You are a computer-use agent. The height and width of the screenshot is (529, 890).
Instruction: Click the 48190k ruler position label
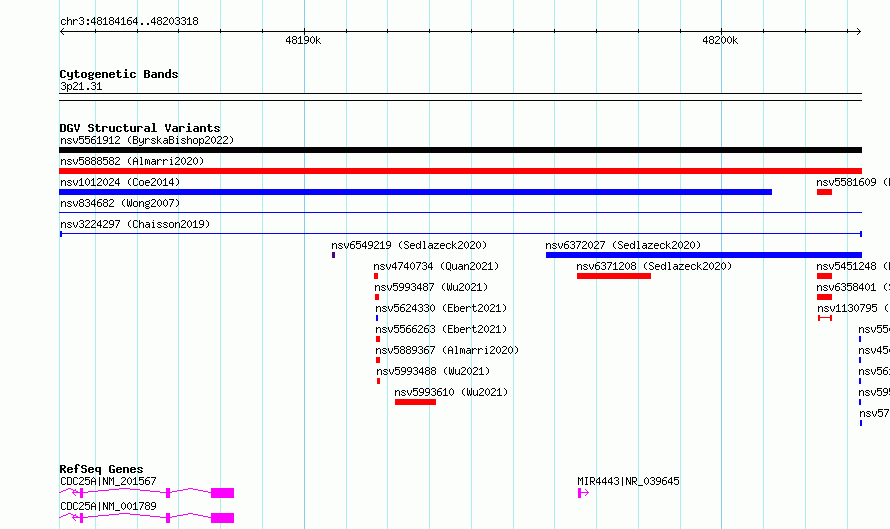(303, 40)
